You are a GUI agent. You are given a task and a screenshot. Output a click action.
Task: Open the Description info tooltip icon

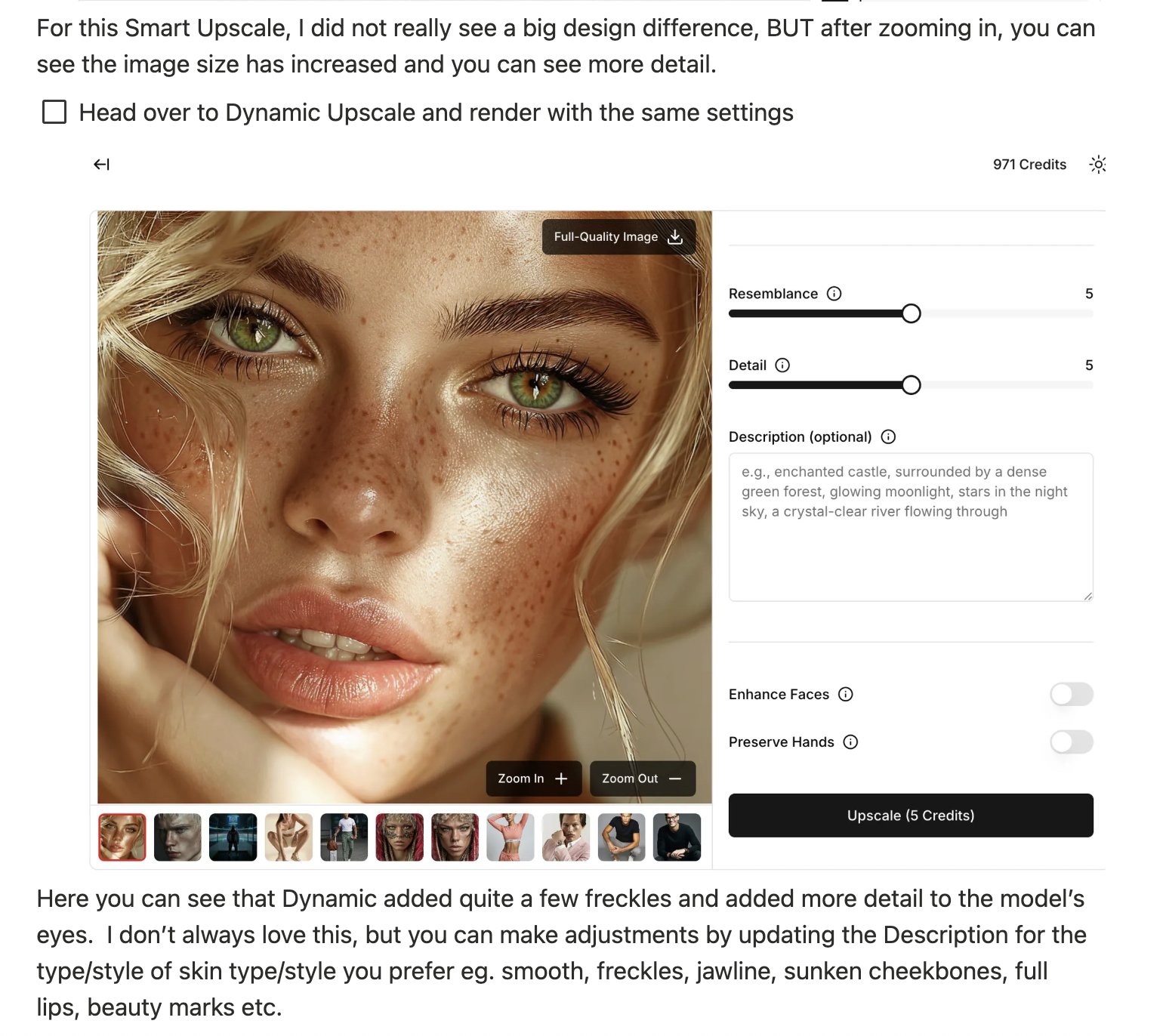click(x=889, y=436)
